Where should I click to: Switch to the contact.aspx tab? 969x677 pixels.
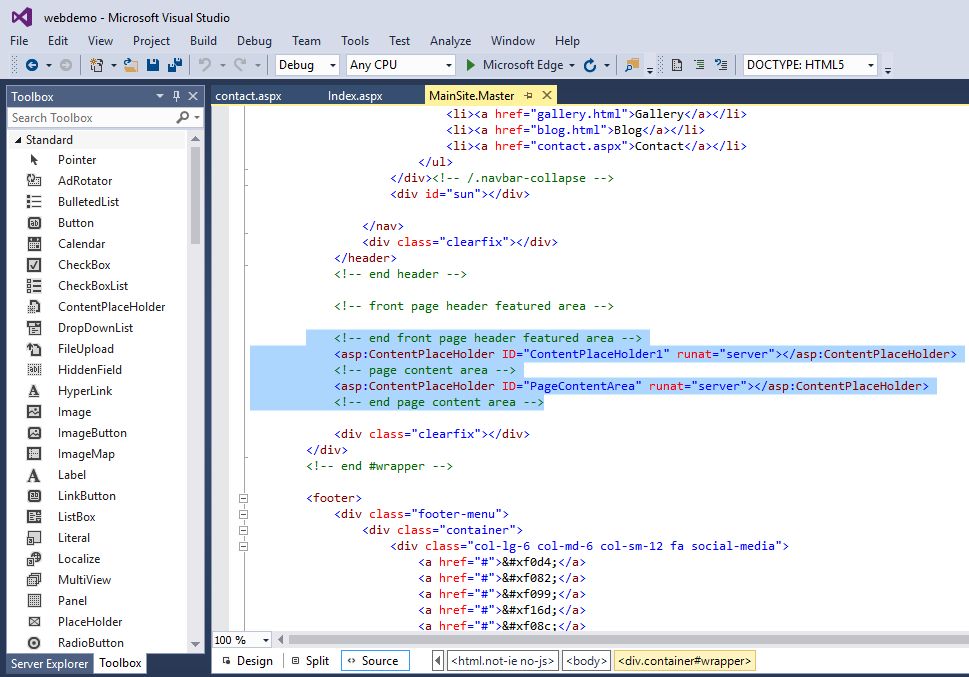pos(248,96)
